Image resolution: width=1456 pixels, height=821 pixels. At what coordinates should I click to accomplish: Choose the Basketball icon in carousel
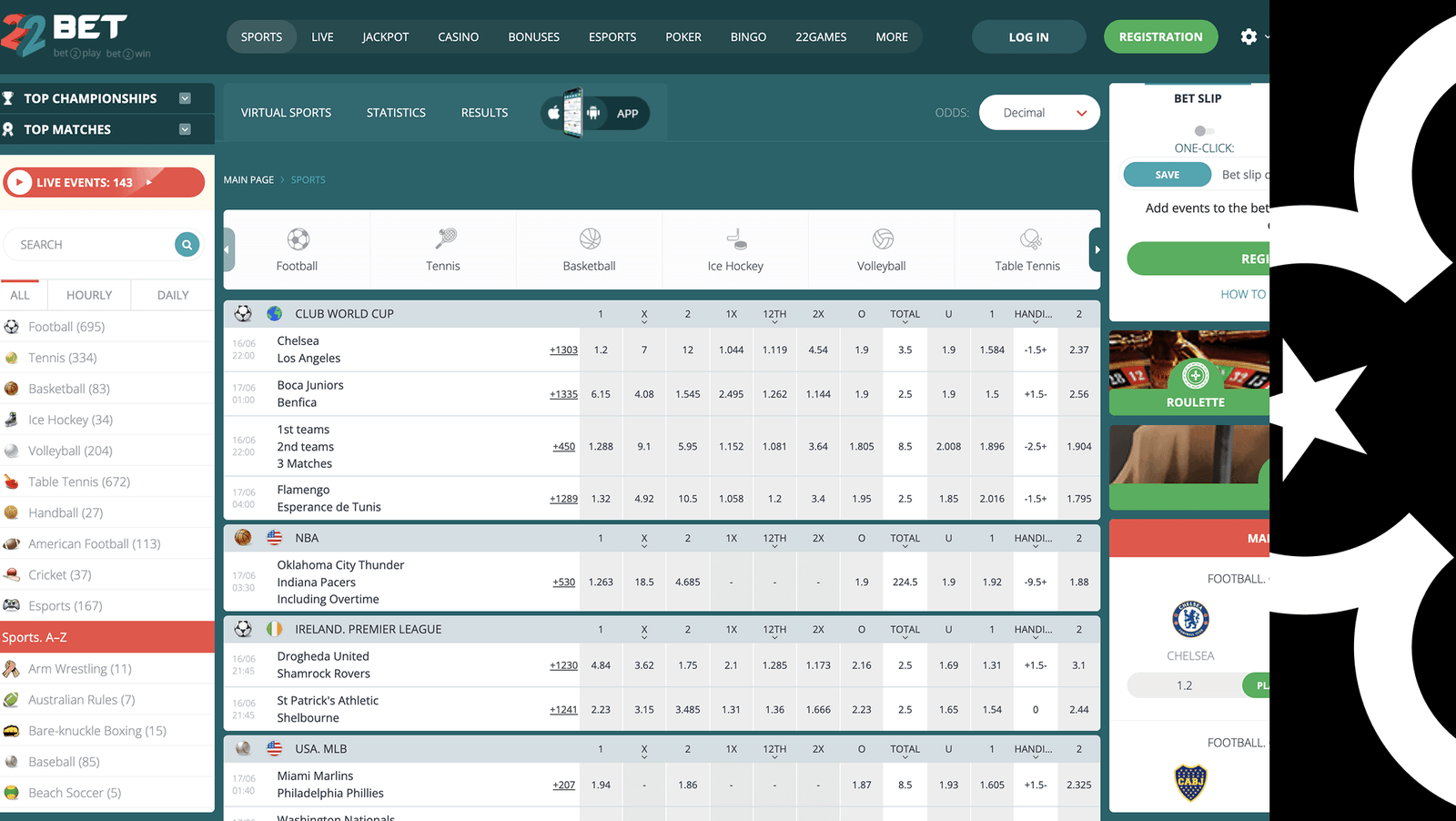[590, 239]
